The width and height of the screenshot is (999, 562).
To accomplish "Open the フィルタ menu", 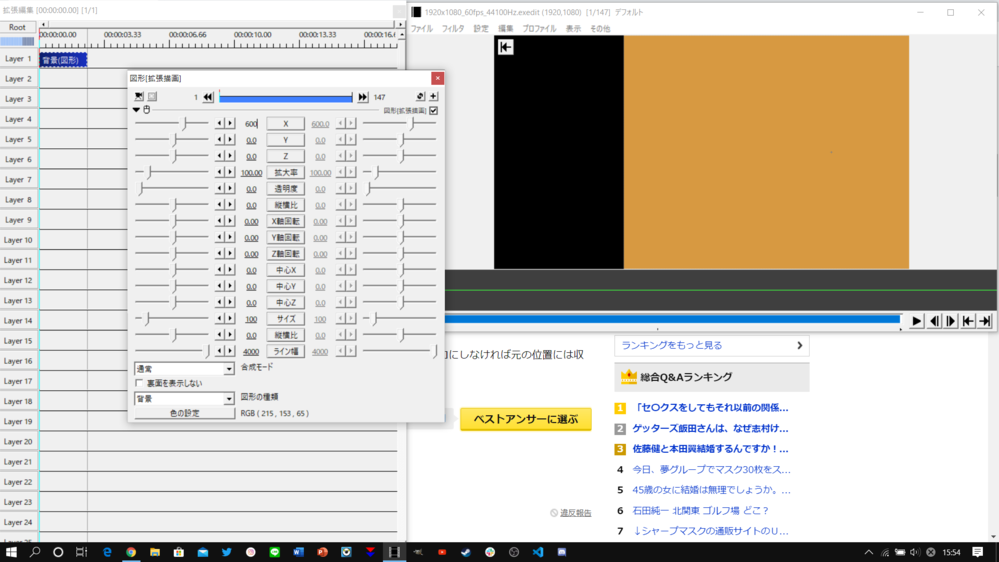I will pos(452,29).
